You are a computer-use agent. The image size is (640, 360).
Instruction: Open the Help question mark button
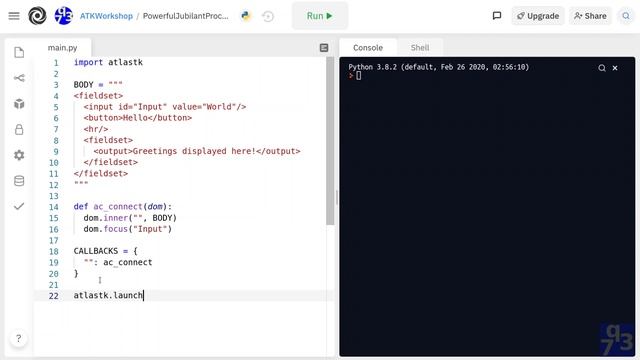click(18, 338)
